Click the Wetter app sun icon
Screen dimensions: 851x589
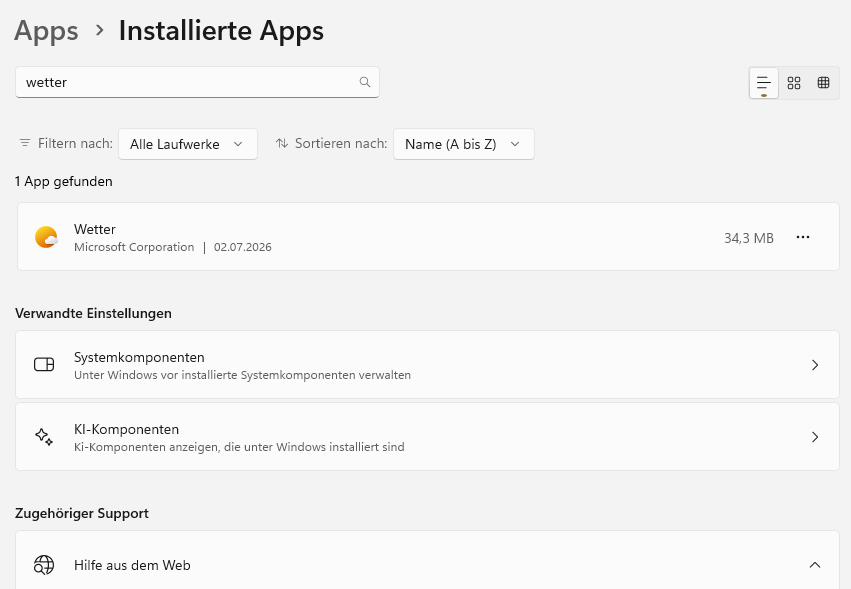click(x=46, y=237)
